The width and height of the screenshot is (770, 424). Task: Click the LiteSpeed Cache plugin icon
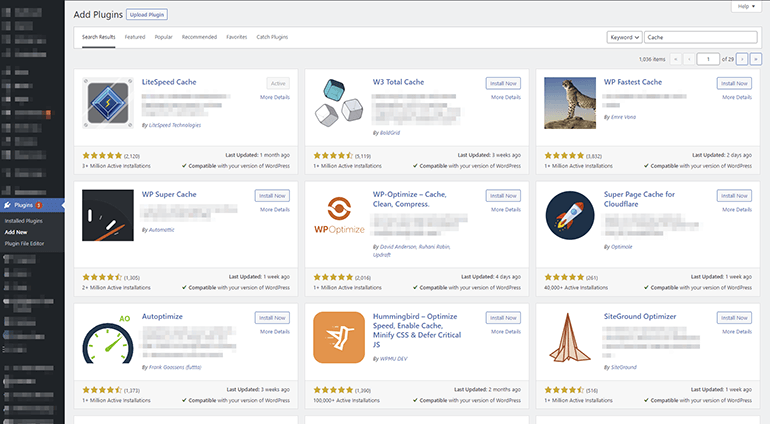[x=108, y=102]
